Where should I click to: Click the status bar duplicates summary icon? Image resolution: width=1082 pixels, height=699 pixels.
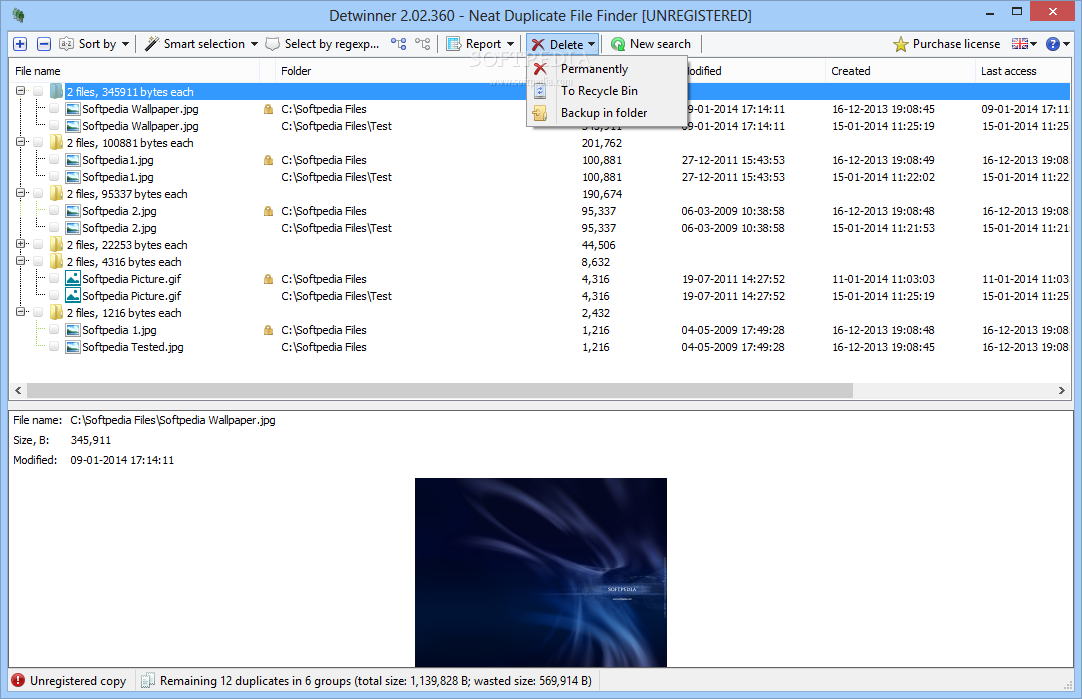(147, 680)
